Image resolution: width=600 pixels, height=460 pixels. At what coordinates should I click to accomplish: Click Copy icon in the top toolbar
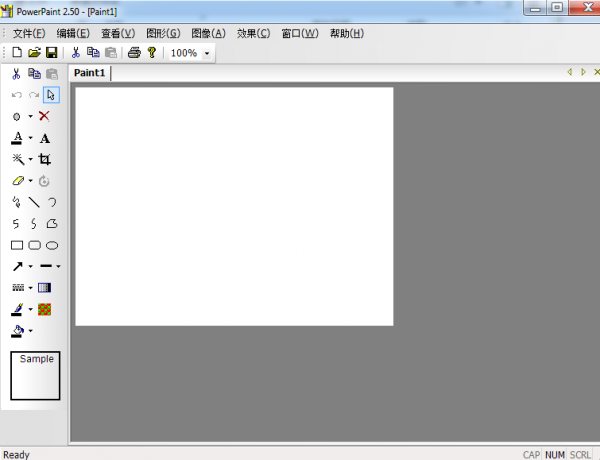coord(93,52)
